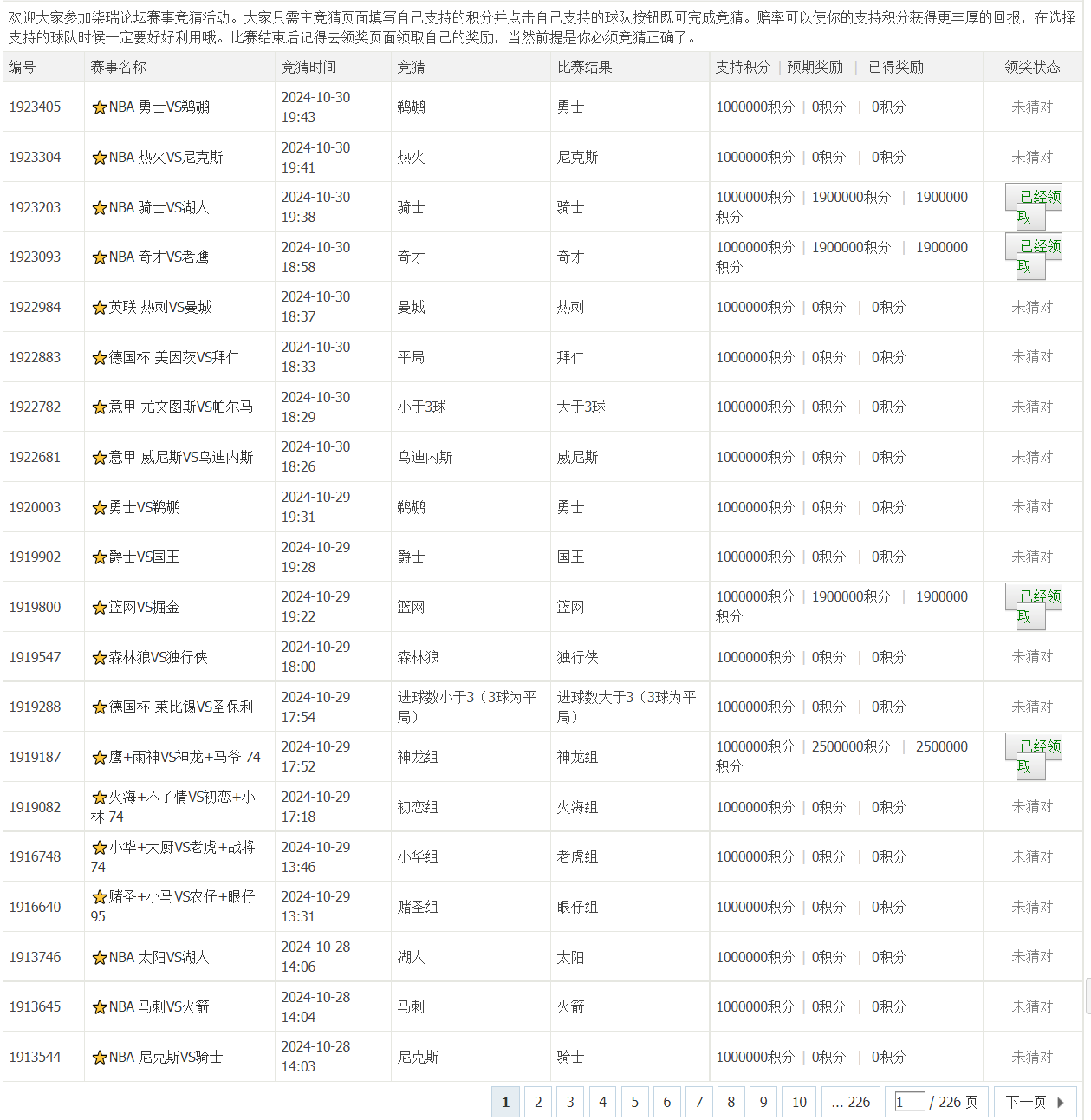The height and width of the screenshot is (1120, 1091).
Task: Click the star next to 英联 热刺VS曼城
Action: [x=98, y=308]
